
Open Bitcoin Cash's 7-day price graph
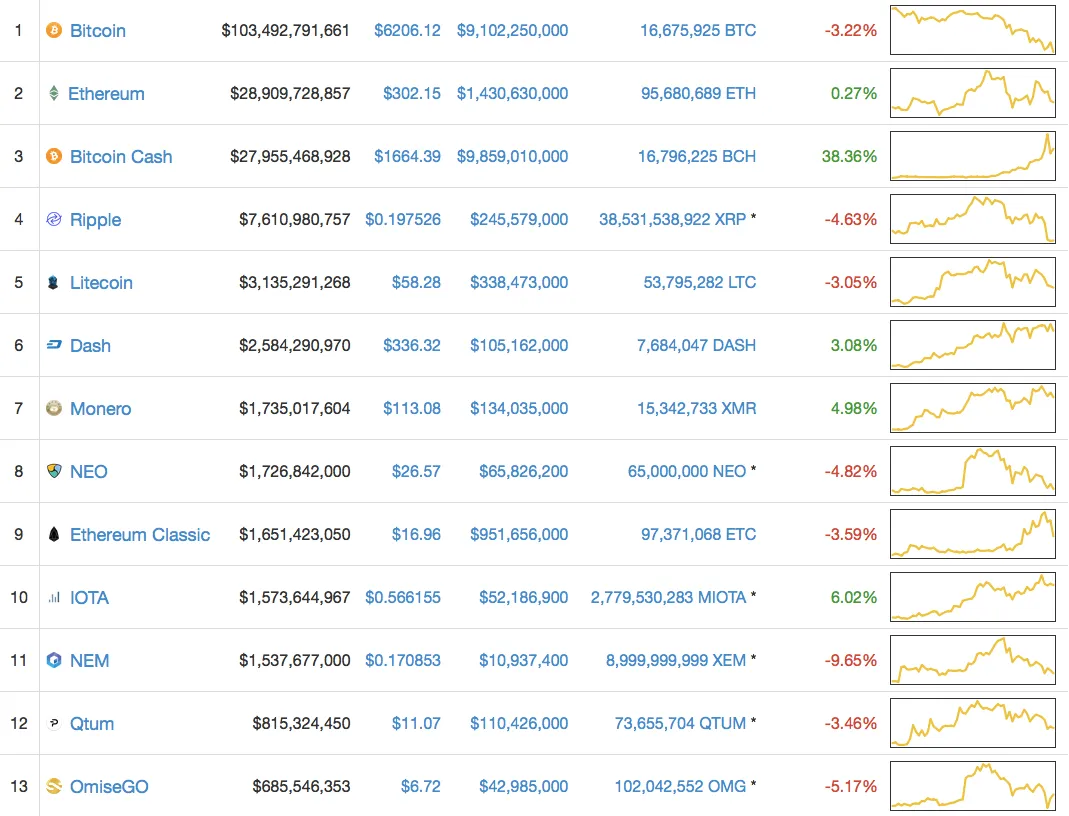click(973, 156)
